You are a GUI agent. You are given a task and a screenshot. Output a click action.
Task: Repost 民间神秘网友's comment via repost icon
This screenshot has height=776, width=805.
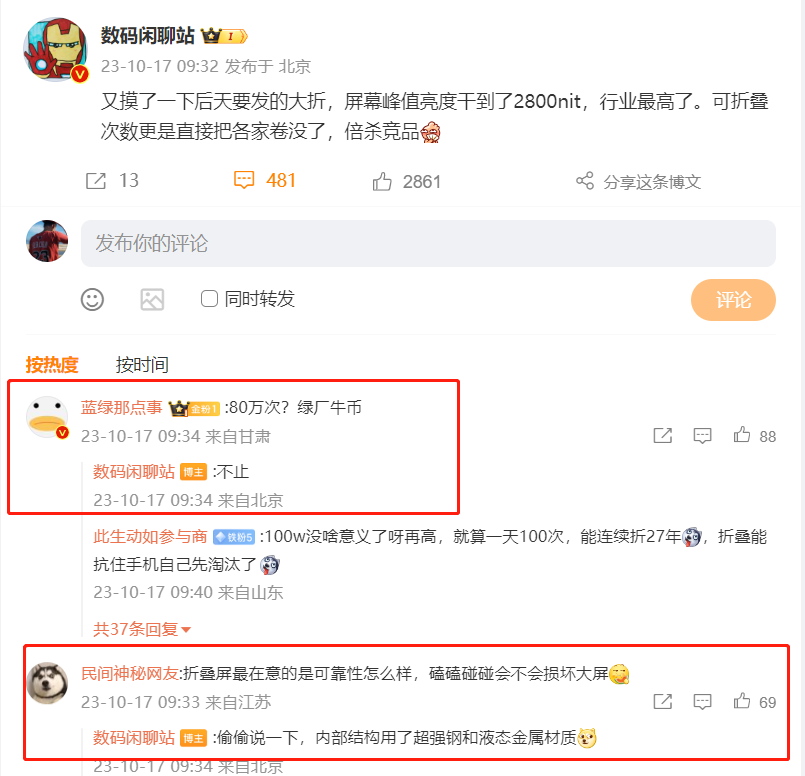coord(663,702)
